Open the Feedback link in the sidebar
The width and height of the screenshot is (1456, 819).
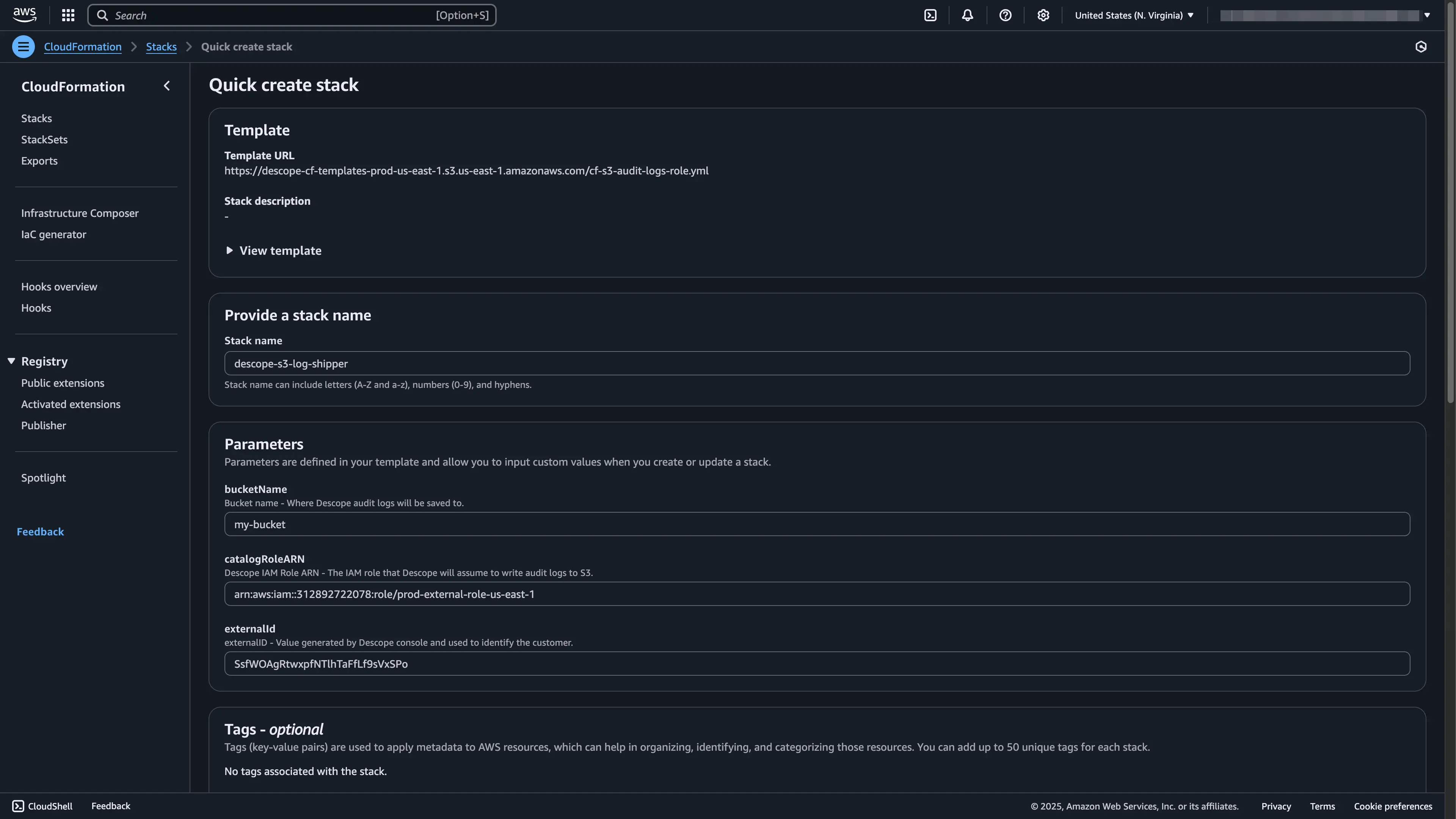pos(40,531)
